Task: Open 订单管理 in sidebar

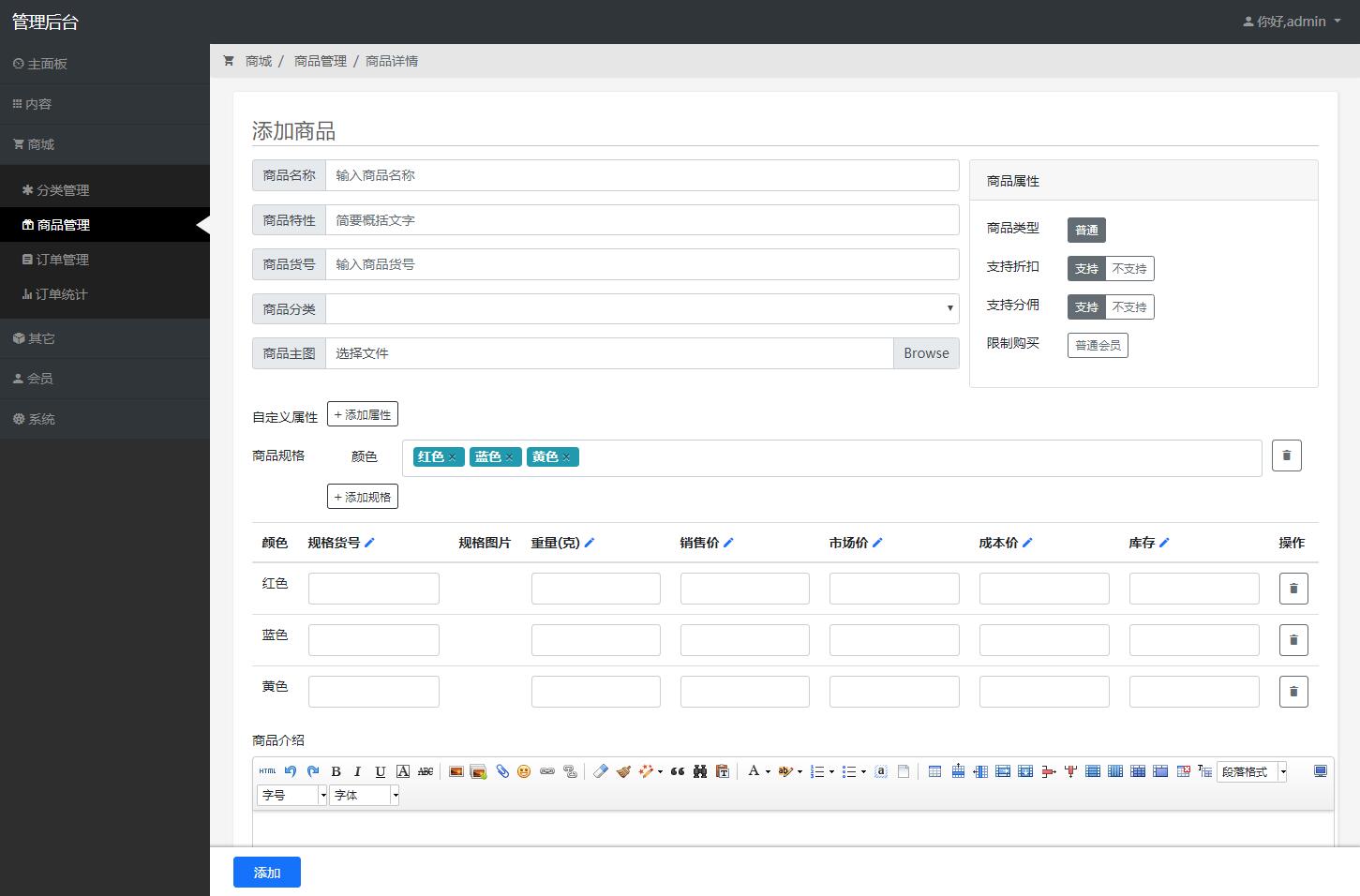Action: [105, 260]
